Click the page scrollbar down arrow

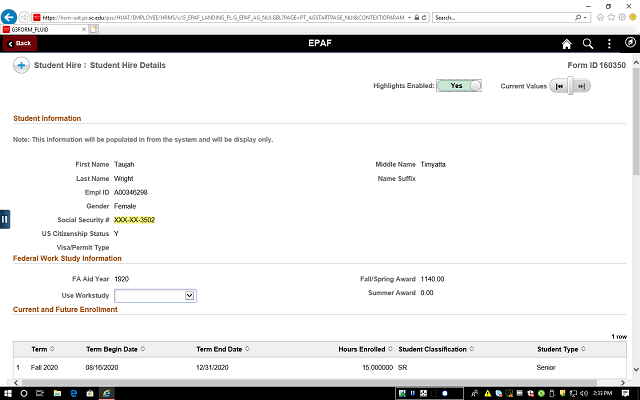coord(636,369)
